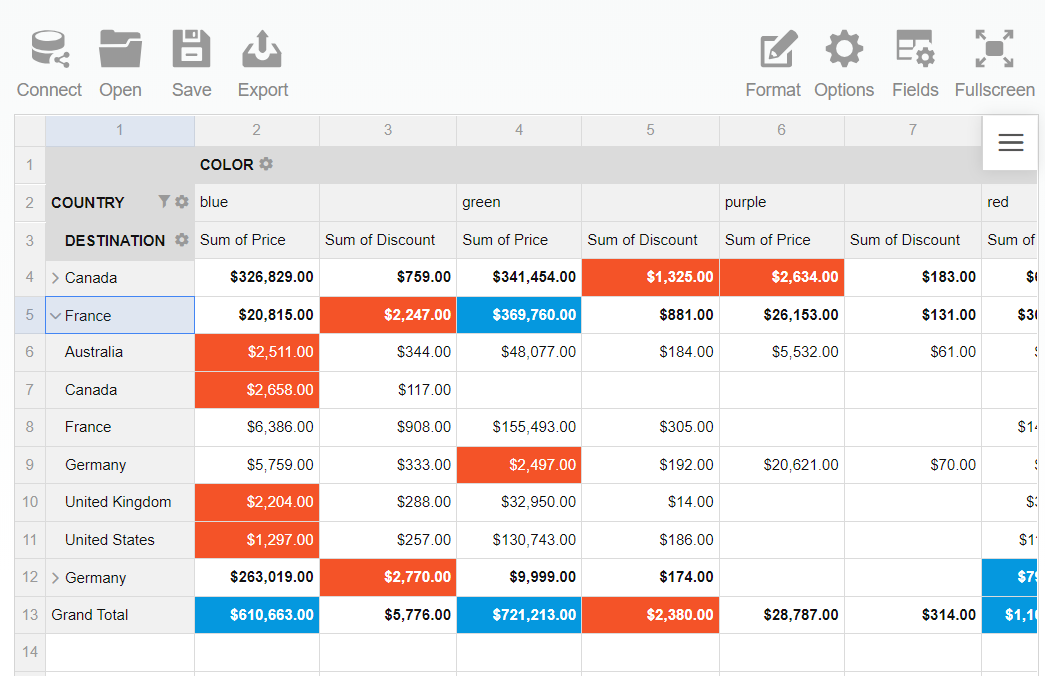Screen dimensions: 1045x676
Task: Click the blue Grand Total $610,663.00 cell
Action: click(257, 615)
